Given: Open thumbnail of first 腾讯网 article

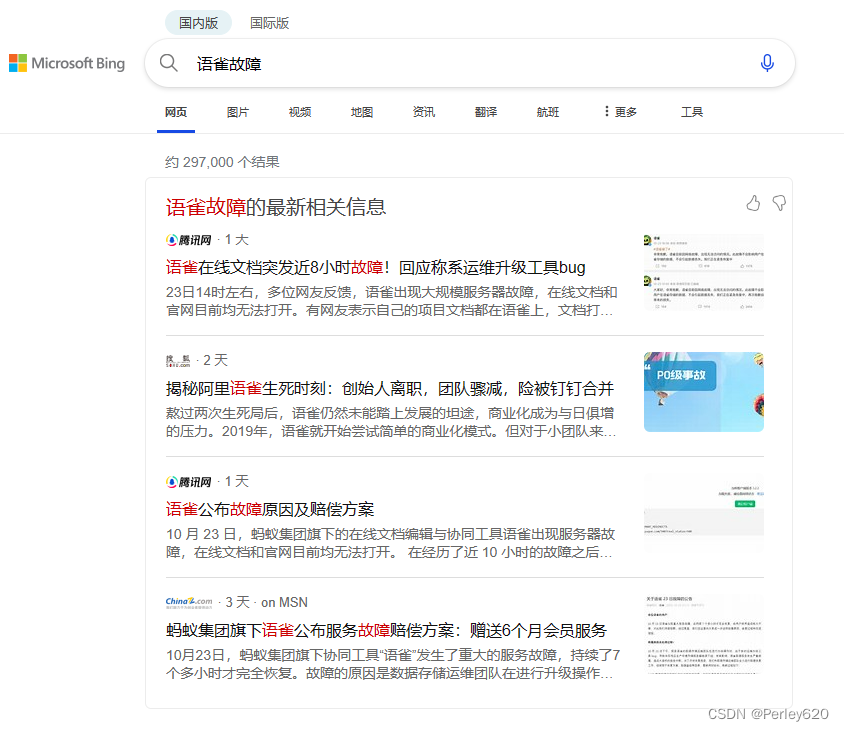Looking at the screenshot, I should 704,272.
